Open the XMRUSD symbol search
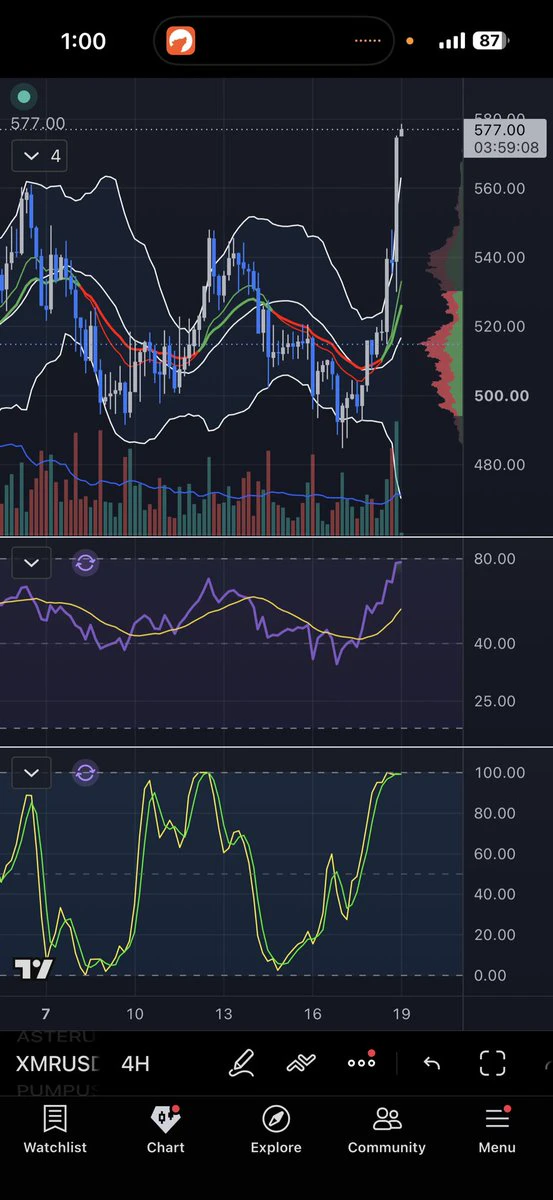Viewport: 553px width, 1200px height. 58,1063
